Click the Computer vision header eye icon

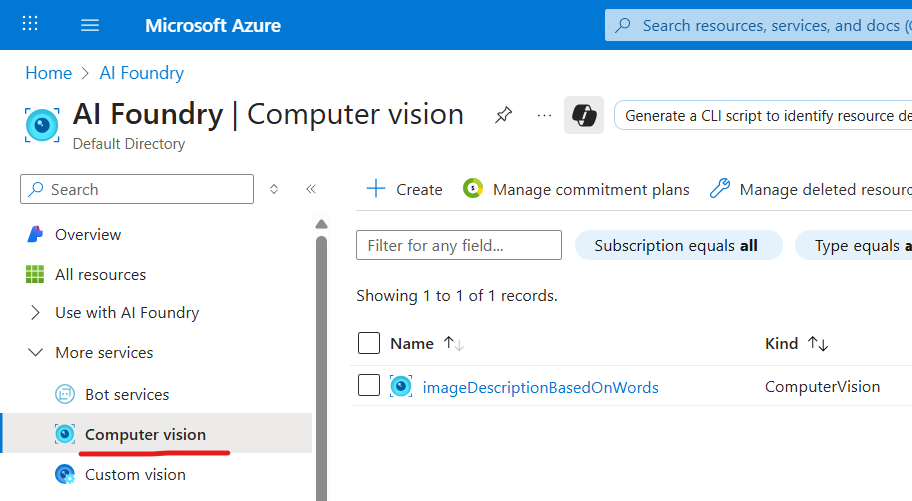[x=42, y=125]
